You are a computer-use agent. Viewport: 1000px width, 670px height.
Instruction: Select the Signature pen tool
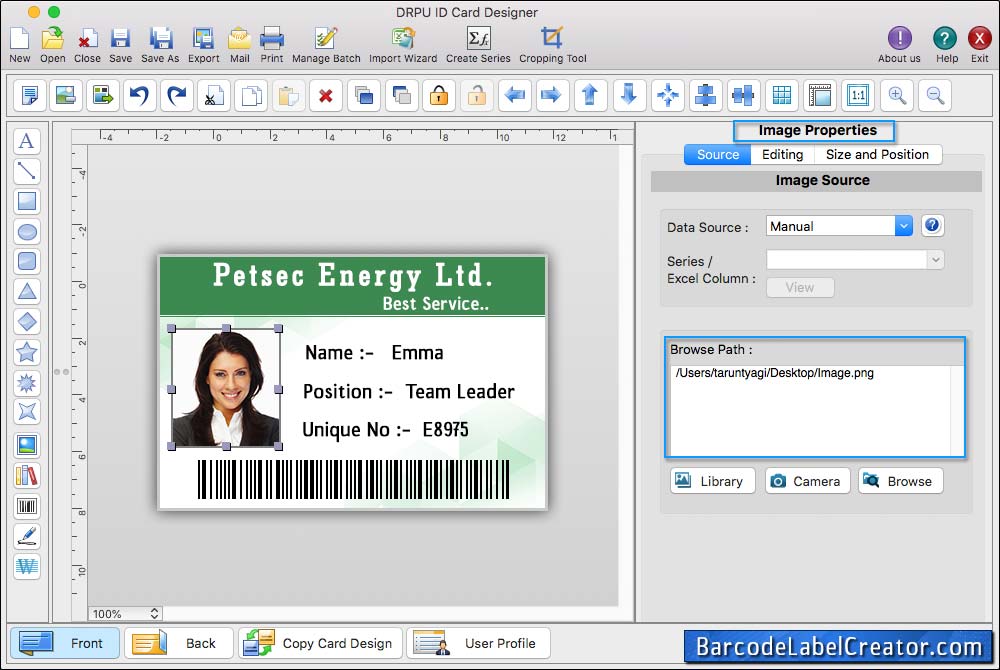pyautogui.click(x=27, y=537)
